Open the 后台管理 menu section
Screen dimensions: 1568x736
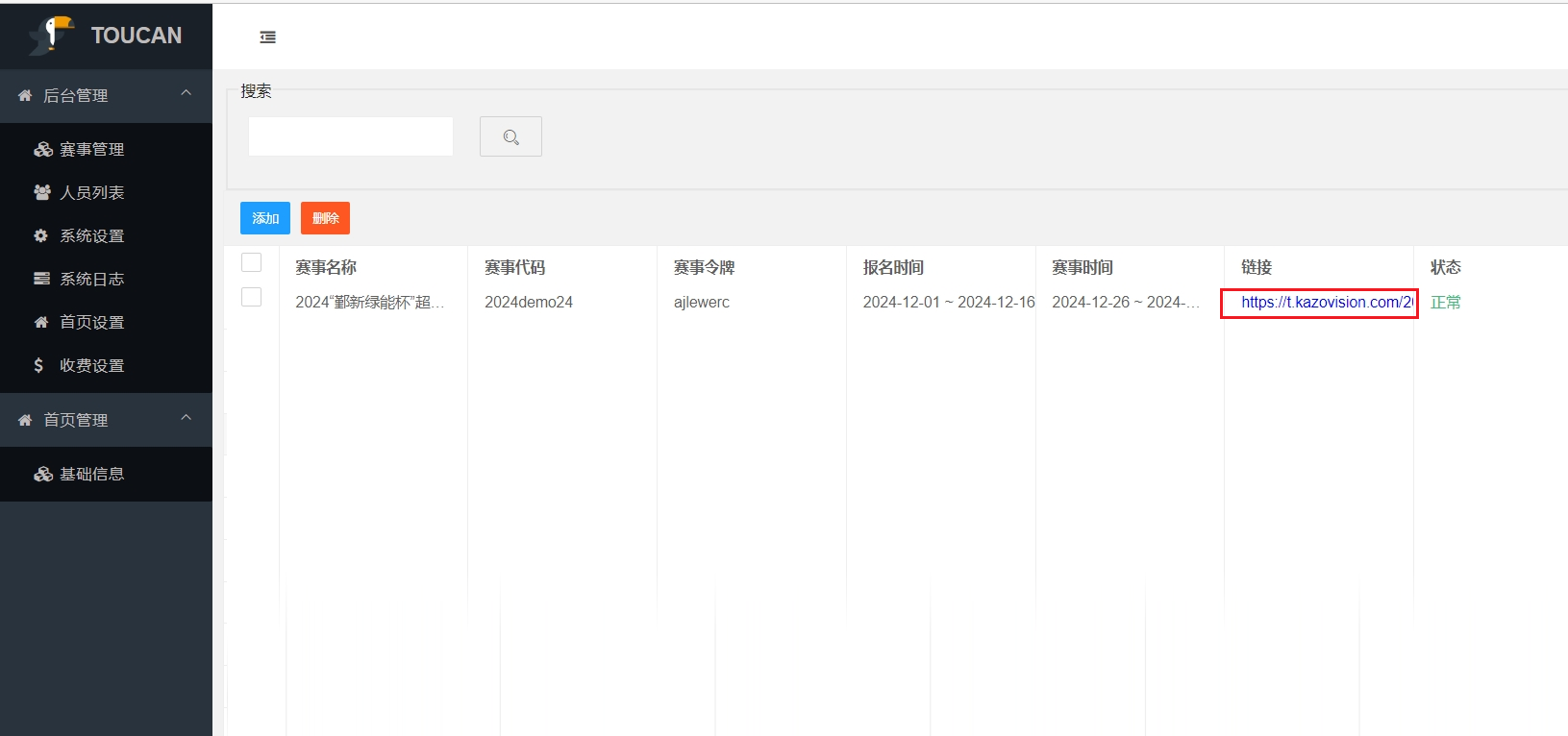(76, 96)
